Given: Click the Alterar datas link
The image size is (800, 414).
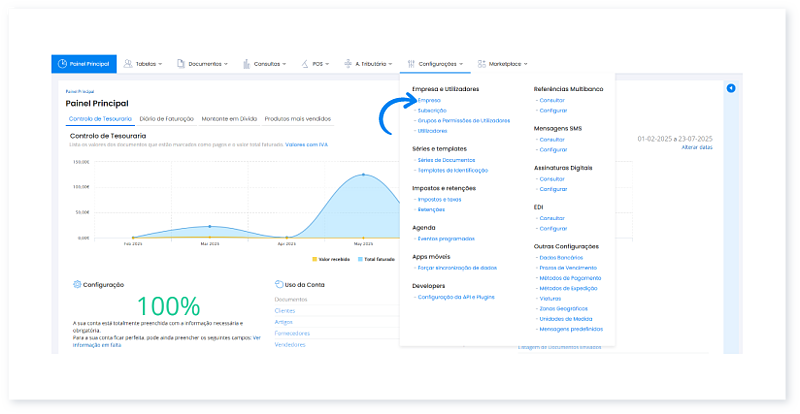Looking at the screenshot, I should 696,148.
